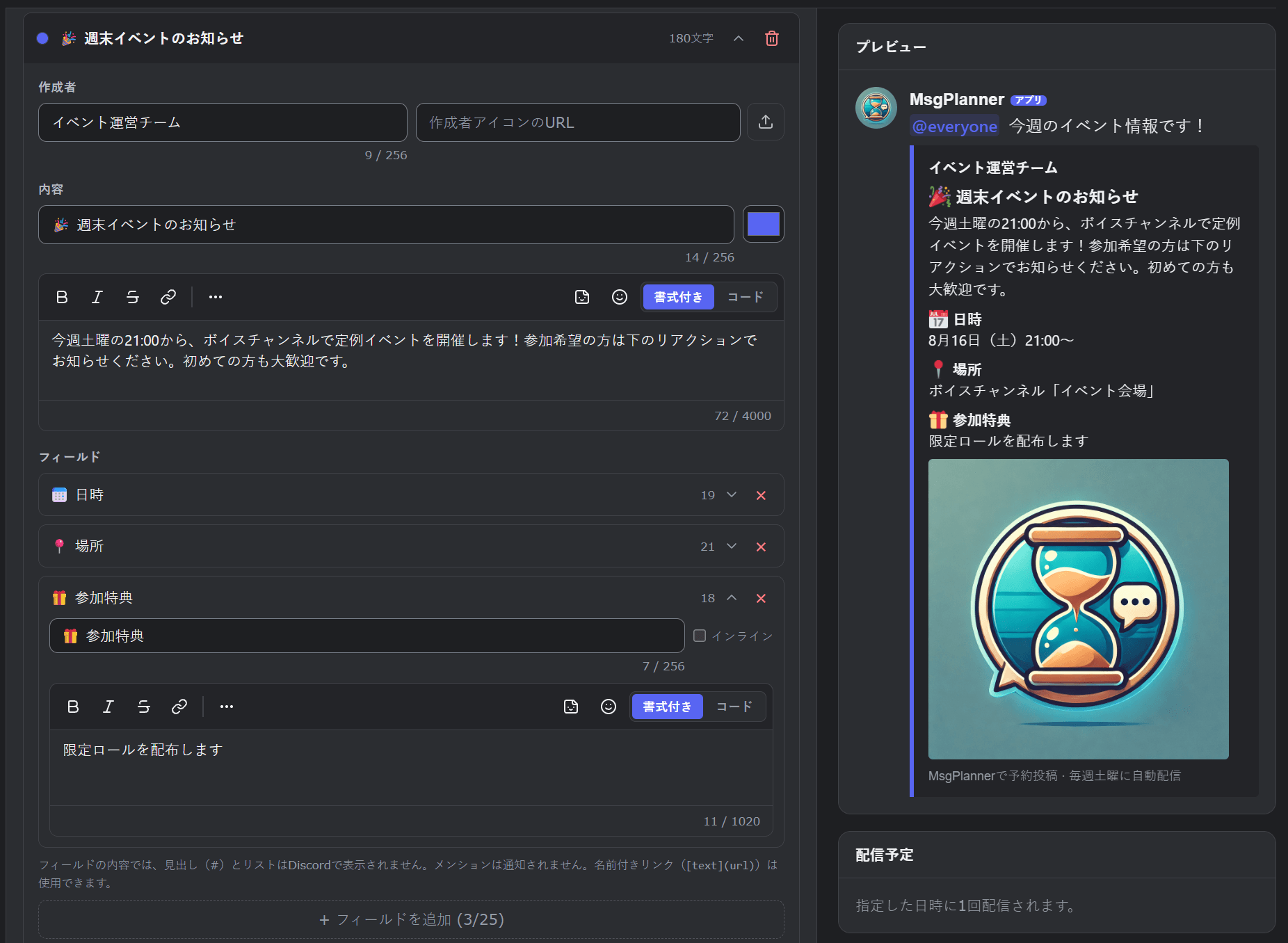Select 書式付き mode in description editor
The width and height of the screenshot is (1288, 943).
click(x=678, y=297)
